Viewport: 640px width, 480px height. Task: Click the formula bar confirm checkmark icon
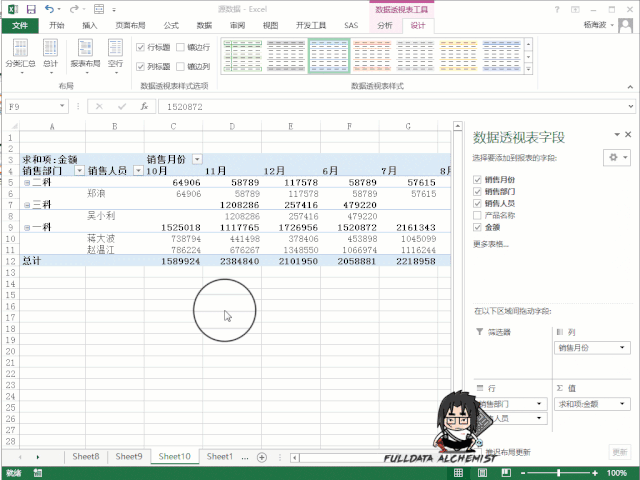[122, 107]
